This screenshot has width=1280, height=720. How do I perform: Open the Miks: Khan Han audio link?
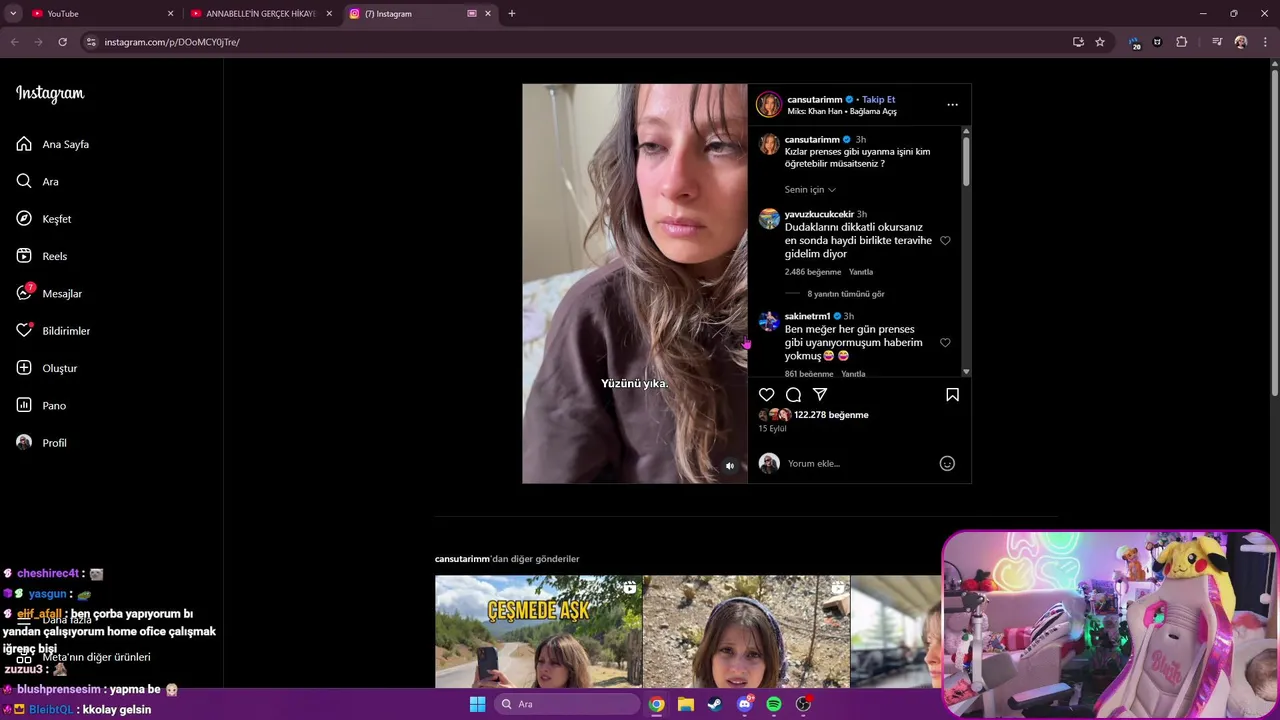[842, 112]
